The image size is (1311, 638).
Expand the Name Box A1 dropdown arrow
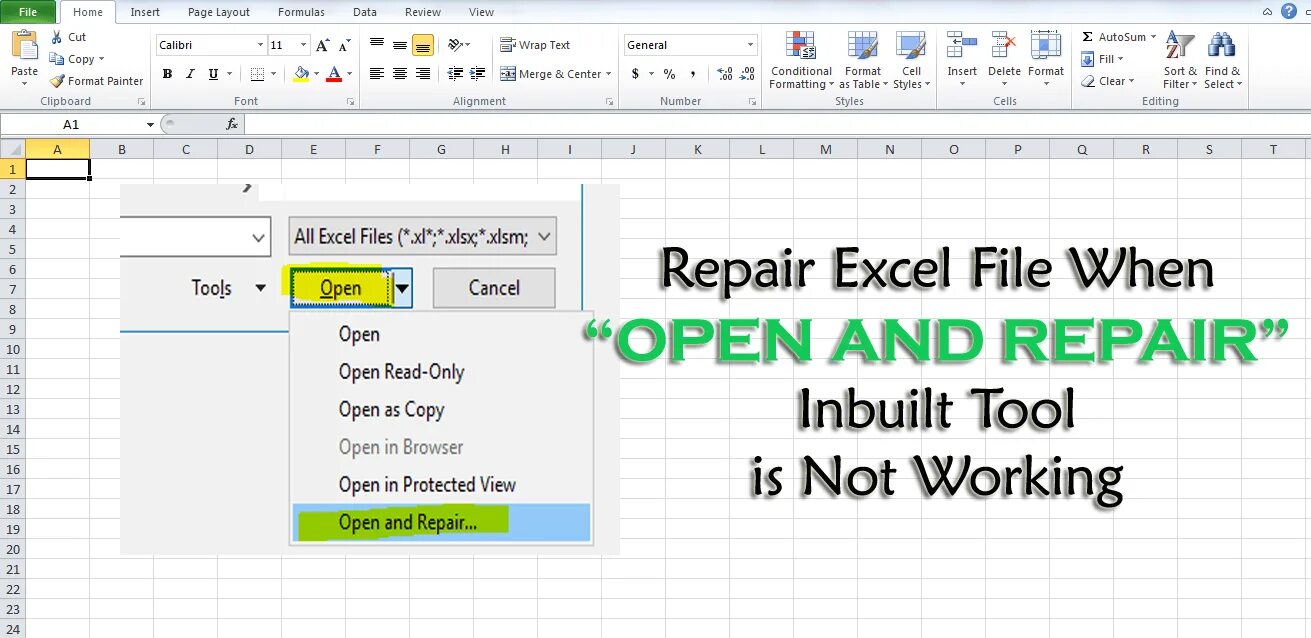[x=150, y=125]
